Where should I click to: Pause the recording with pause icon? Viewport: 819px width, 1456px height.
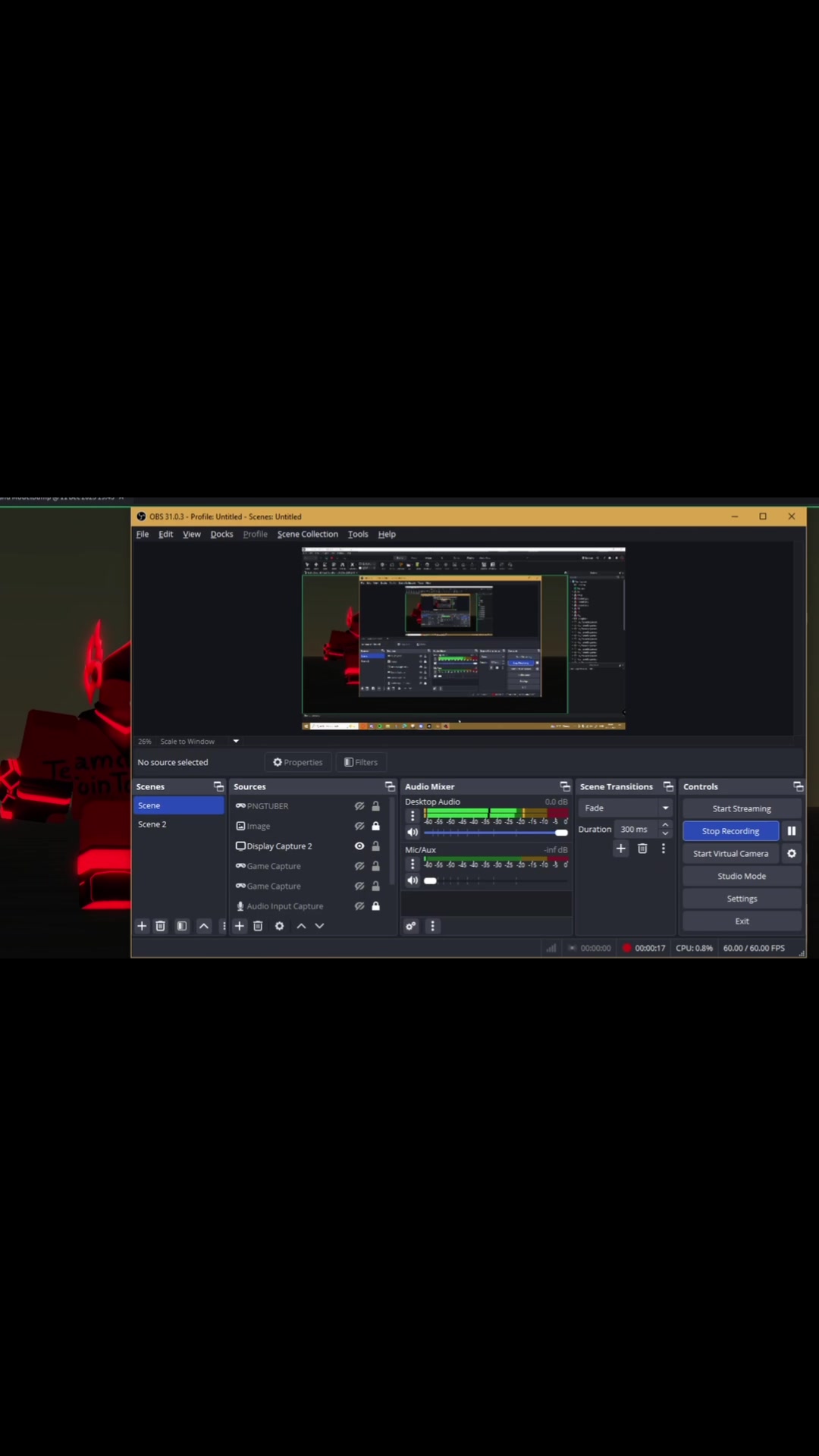point(792,831)
